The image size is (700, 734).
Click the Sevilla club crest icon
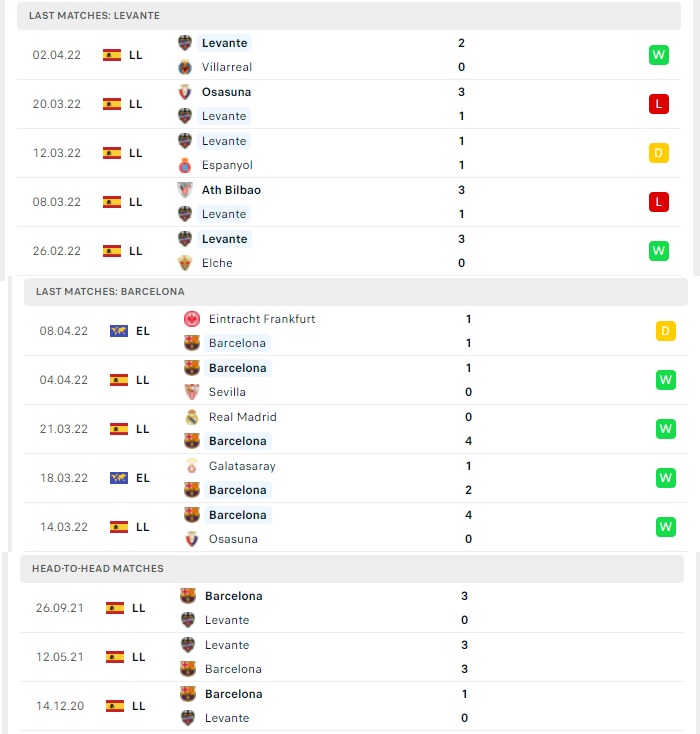coord(192,392)
